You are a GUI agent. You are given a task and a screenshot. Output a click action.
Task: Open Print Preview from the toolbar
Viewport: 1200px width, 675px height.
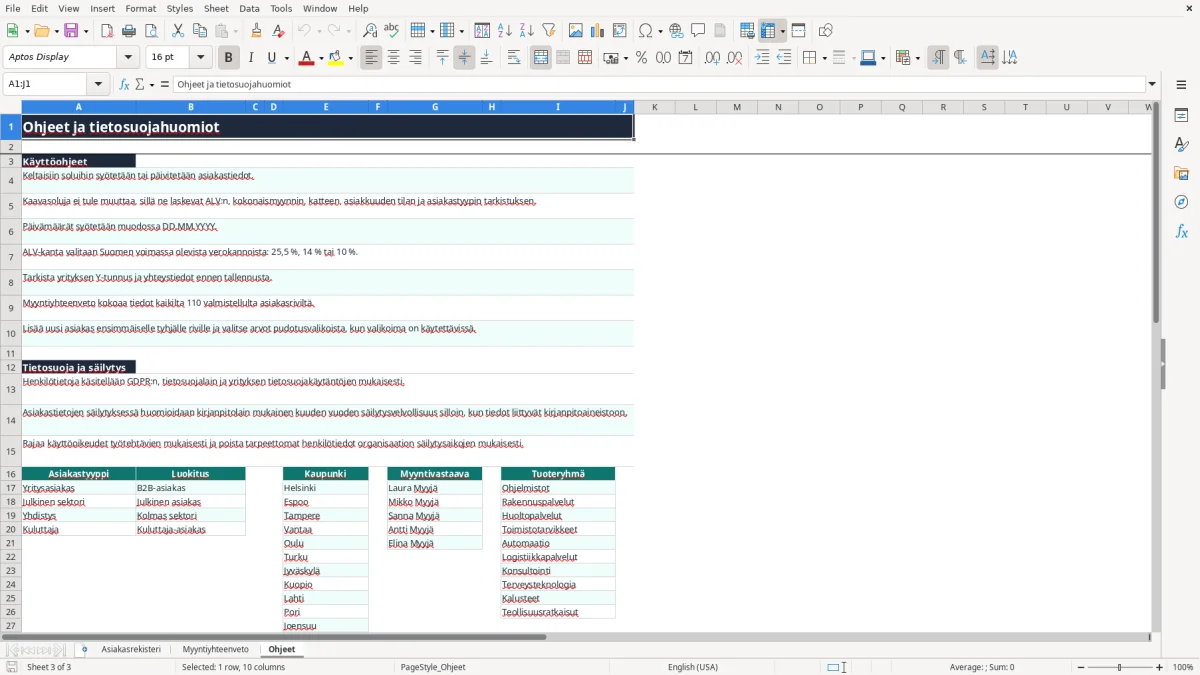click(150, 31)
